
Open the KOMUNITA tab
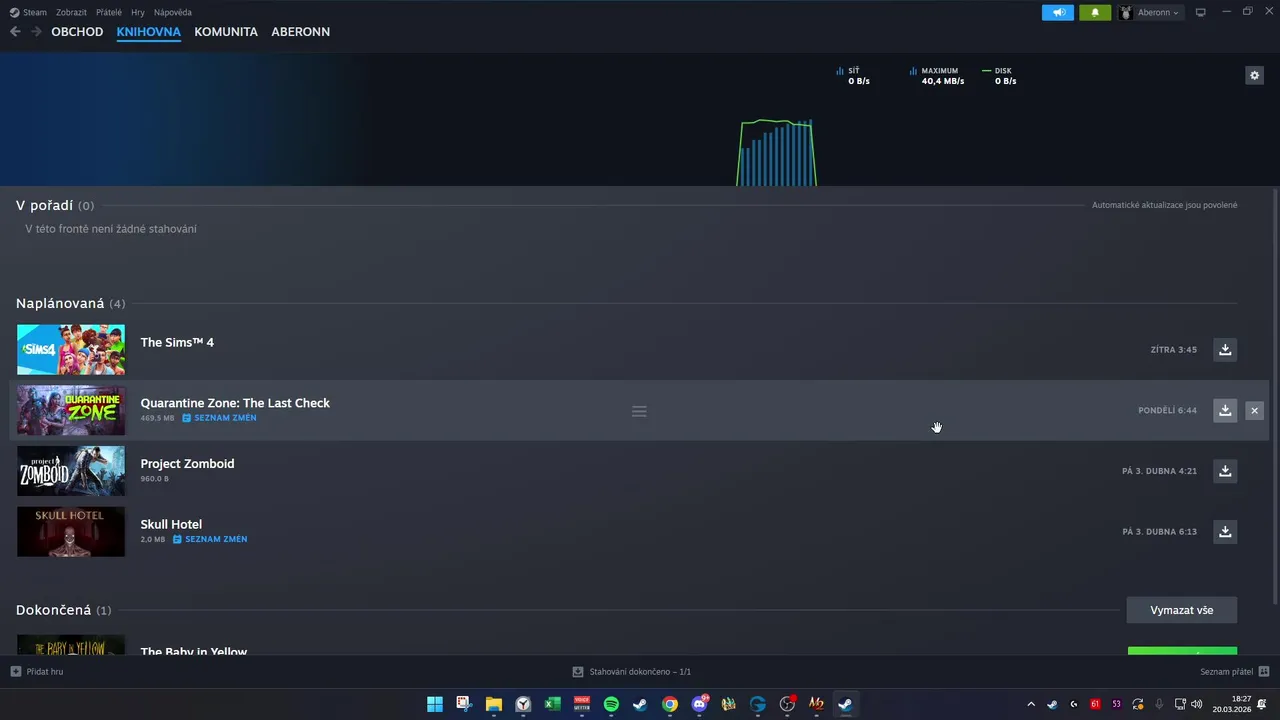click(226, 32)
